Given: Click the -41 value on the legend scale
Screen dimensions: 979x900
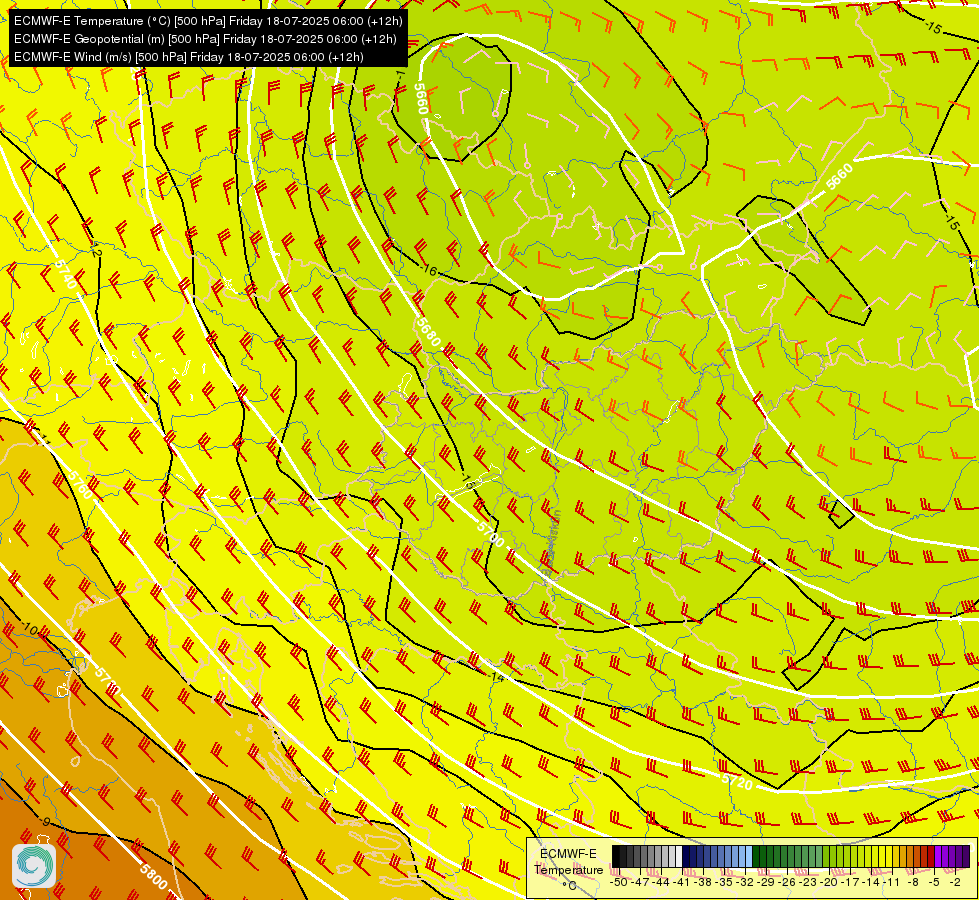Looking at the screenshot, I should [682, 882].
